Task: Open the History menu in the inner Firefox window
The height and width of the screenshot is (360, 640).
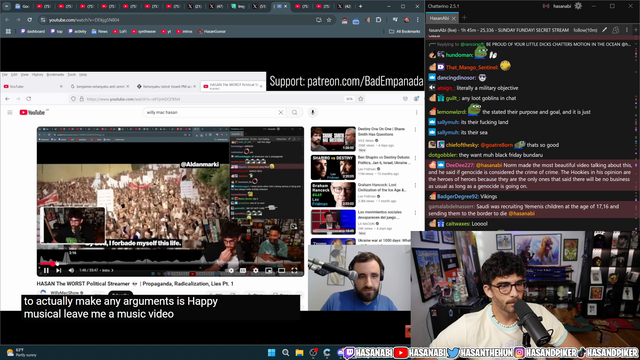Action: point(38,75)
